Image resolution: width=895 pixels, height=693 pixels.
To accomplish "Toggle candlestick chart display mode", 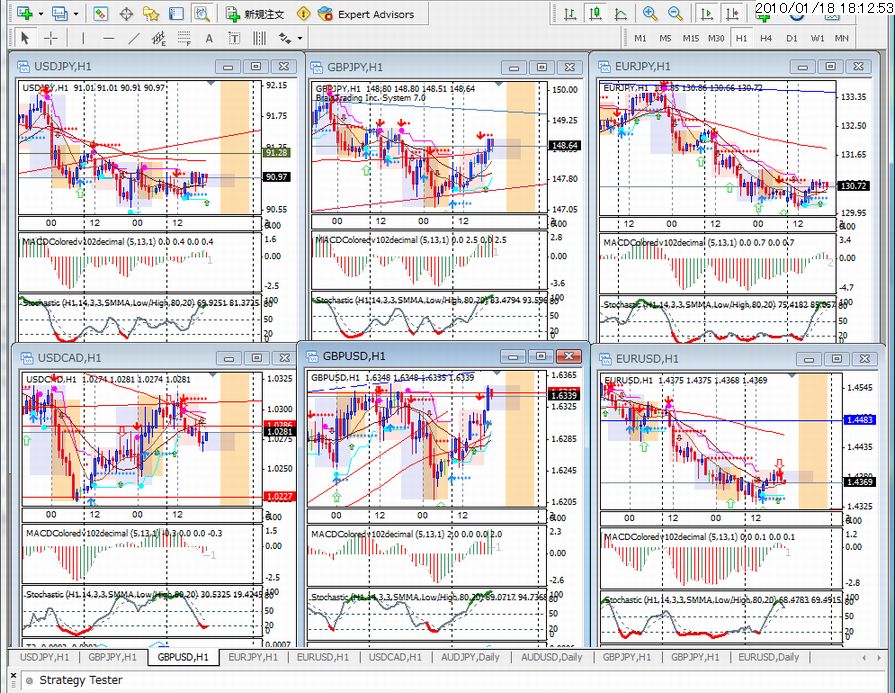I will [595, 14].
